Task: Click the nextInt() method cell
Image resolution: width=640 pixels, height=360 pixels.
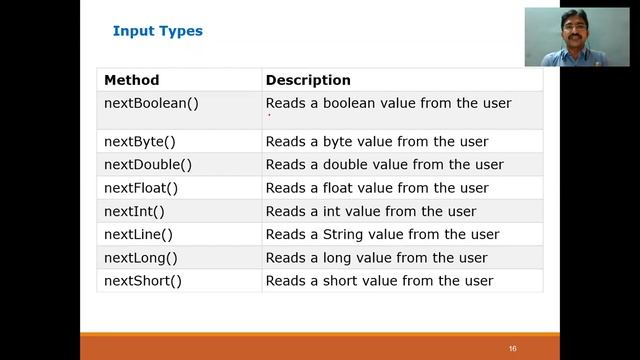Action: click(x=179, y=211)
